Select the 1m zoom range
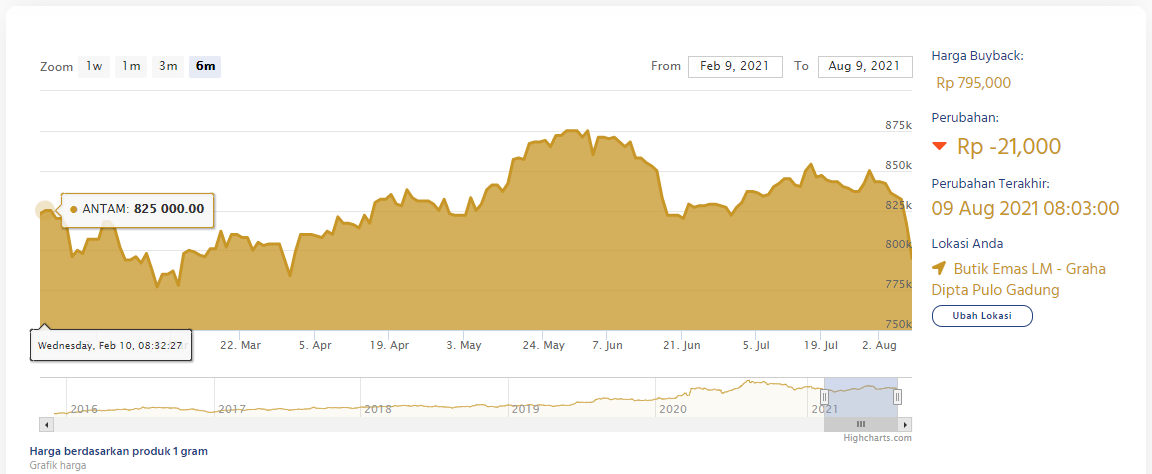 pyautogui.click(x=131, y=67)
